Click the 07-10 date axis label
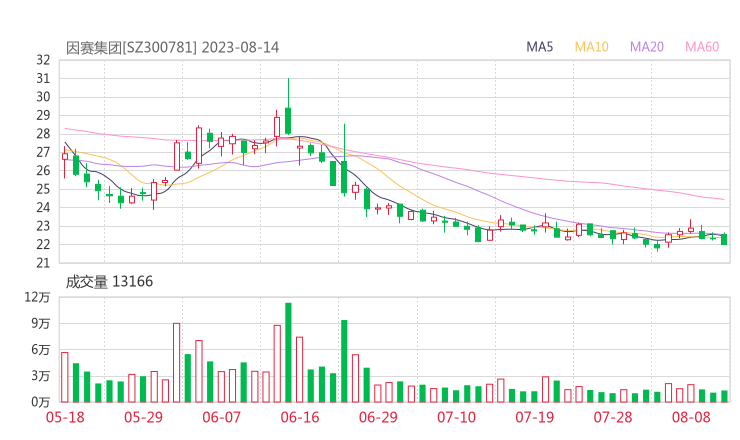This screenshot has width=740, height=440. [x=456, y=417]
